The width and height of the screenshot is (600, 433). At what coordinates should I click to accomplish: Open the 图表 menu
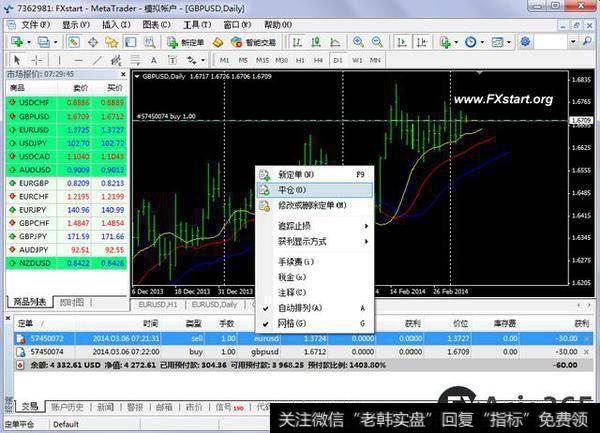[157, 25]
